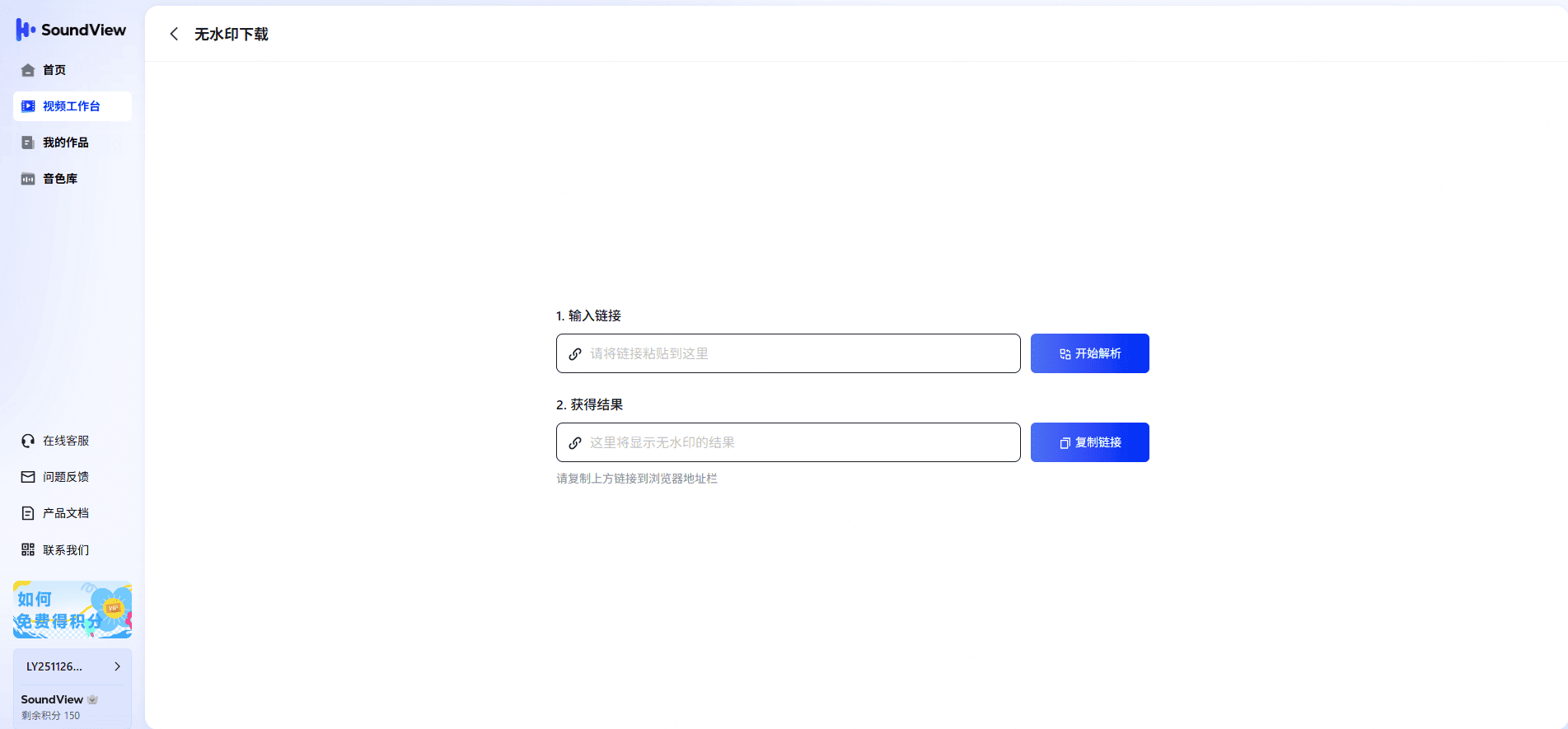Click the video workbench icon

28,106
